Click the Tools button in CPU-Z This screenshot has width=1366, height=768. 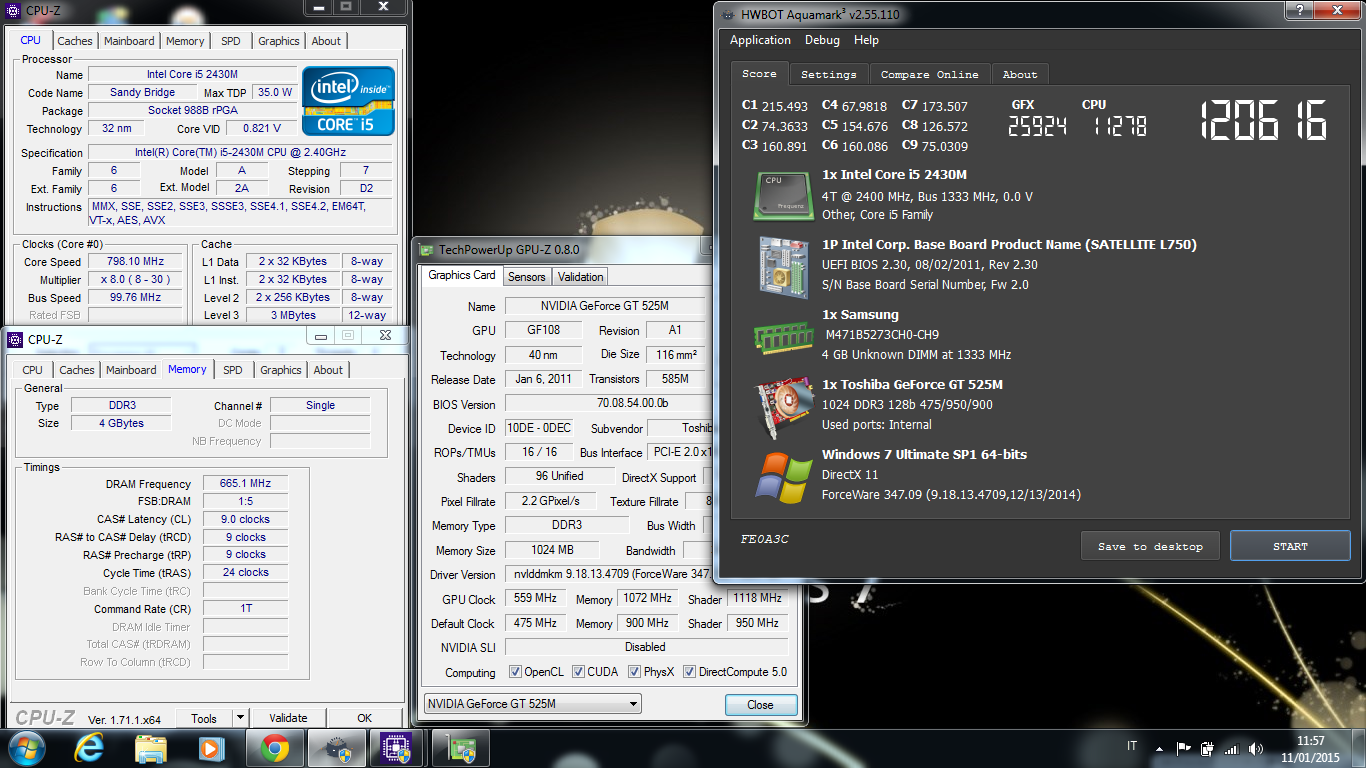click(204, 718)
